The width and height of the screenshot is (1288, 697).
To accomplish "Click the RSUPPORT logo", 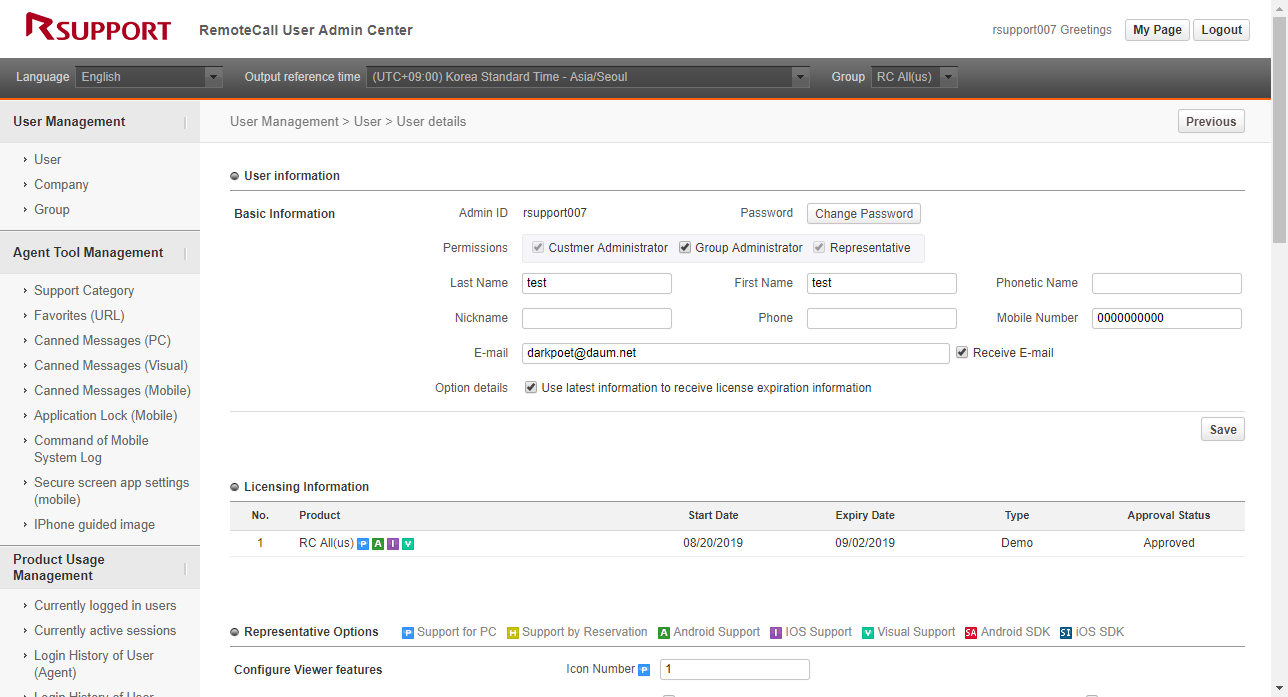I will click(98, 27).
